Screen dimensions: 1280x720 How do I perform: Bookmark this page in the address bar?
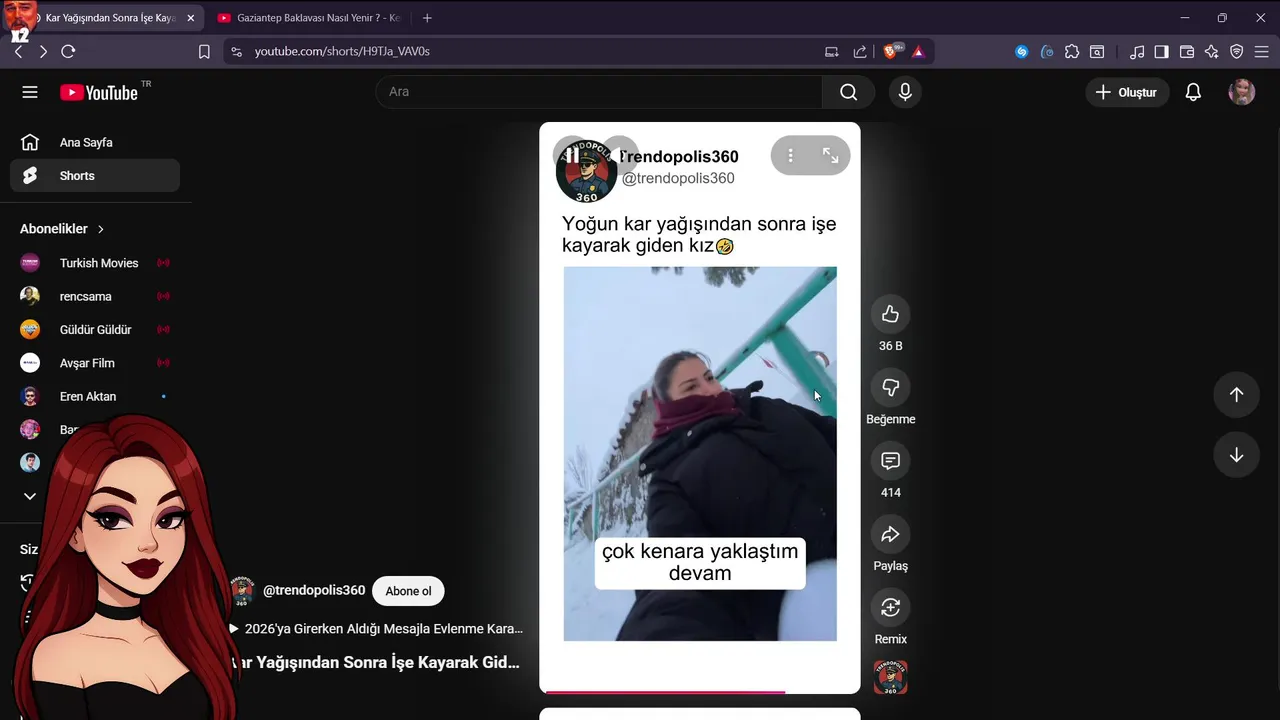[204, 51]
